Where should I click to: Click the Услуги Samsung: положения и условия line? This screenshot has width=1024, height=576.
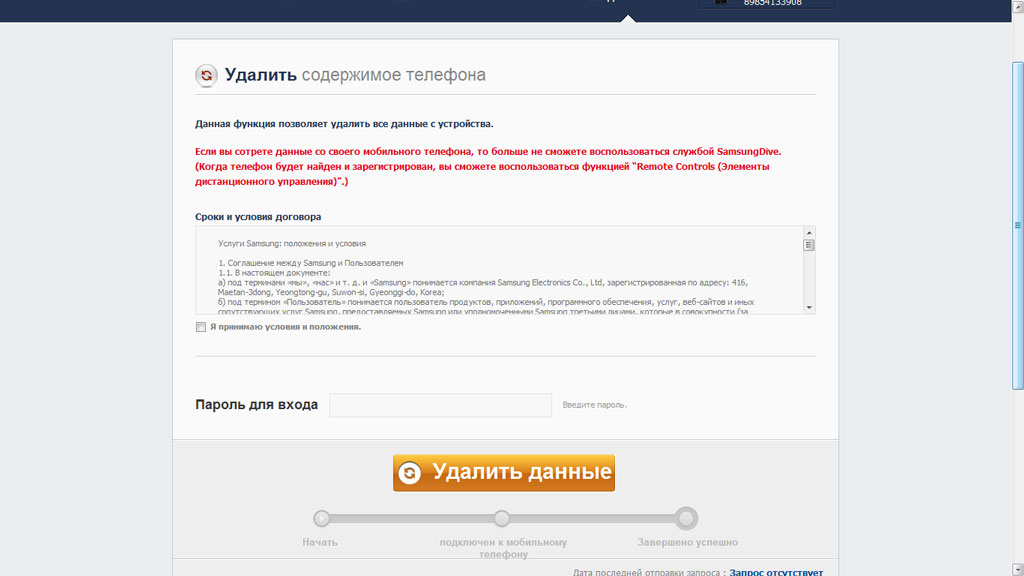coord(292,244)
